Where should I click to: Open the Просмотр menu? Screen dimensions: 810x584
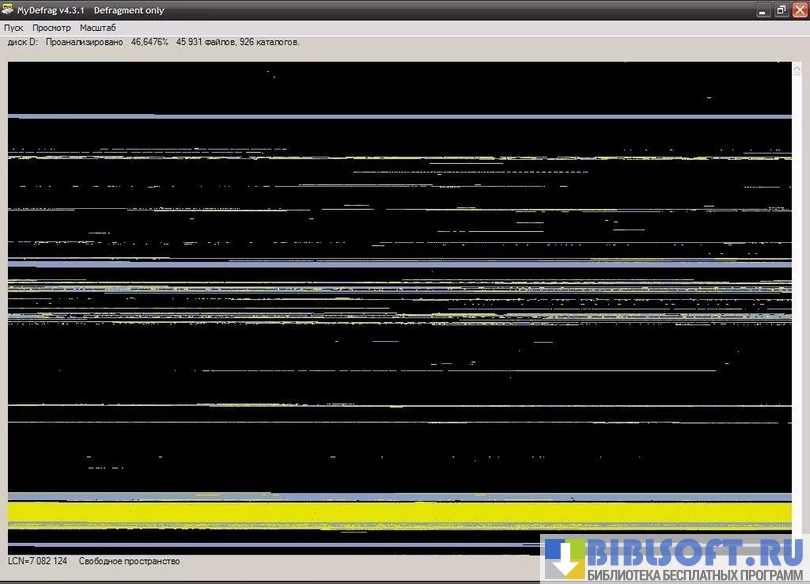51,28
